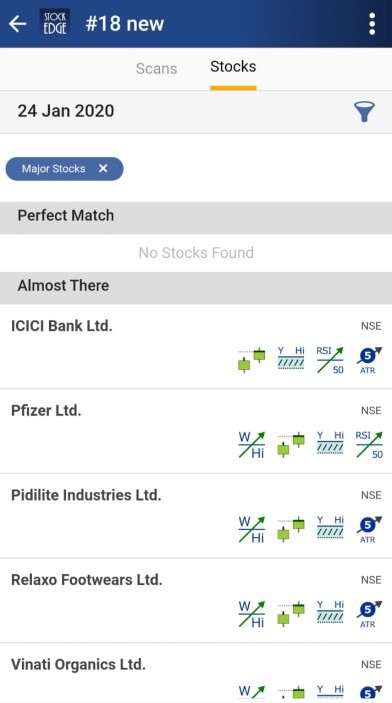Click Pidilite's yearly high range icon
The image size is (392, 703).
(330, 527)
